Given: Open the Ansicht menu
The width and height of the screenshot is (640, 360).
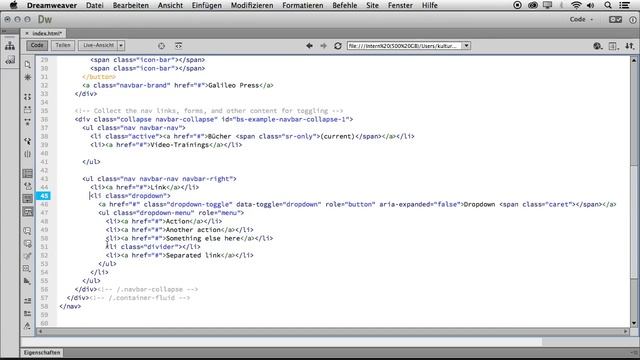Looking at the screenshot, I should [x=171, y=5].
